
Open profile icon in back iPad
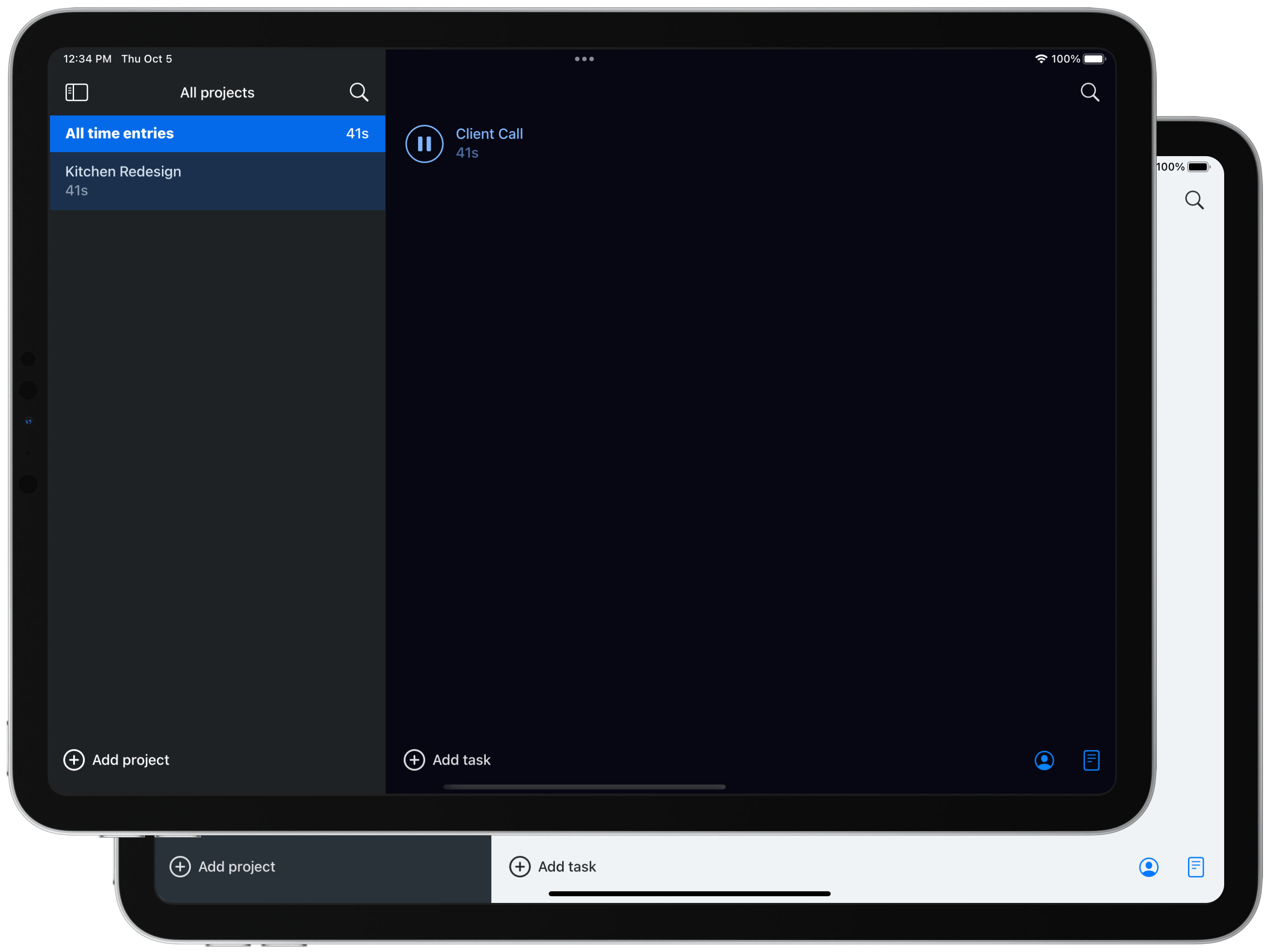(1149, 867)
